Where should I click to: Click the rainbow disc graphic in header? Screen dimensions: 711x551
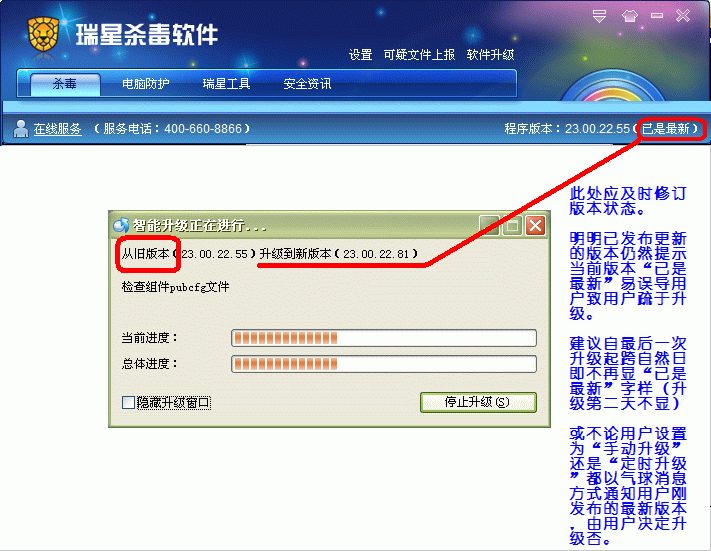pyautogui.click(x=613, y=86)
